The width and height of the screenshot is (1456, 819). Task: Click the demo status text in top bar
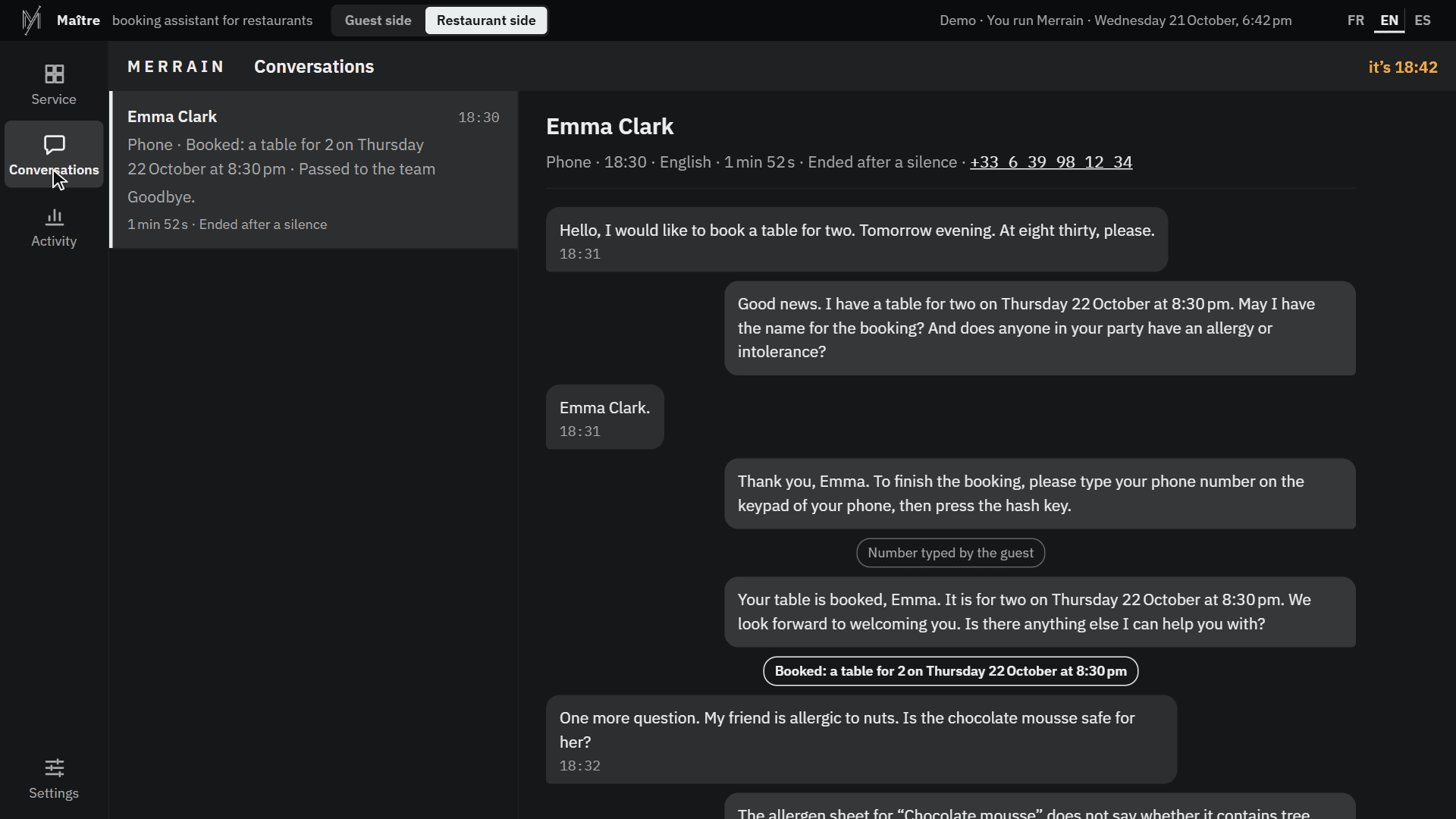pyautogui.click(x=1116, y=20)
